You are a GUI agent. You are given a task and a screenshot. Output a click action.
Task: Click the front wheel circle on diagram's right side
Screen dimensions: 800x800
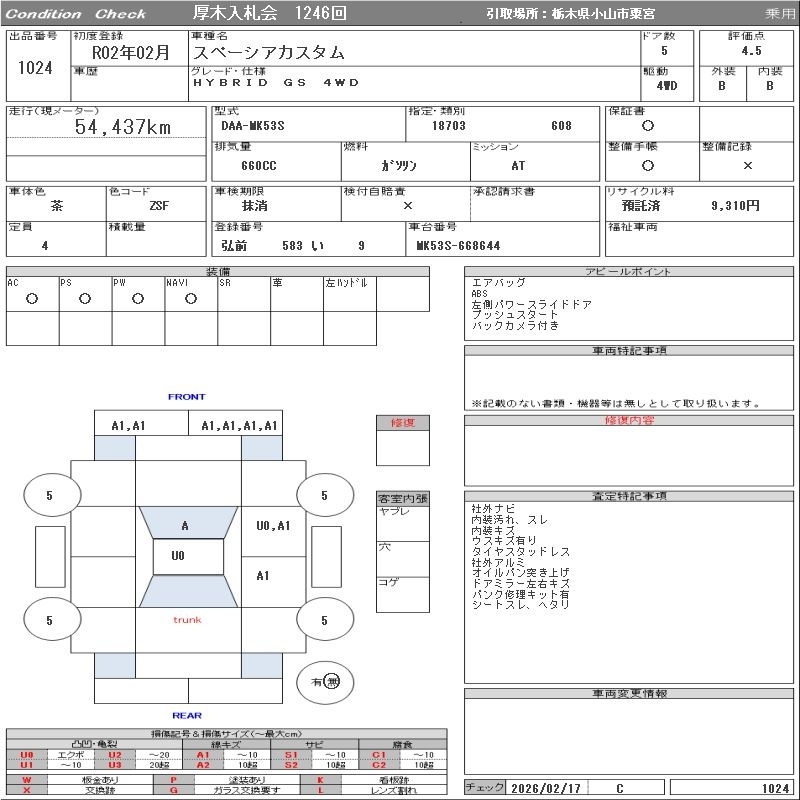pyautogui.click(x=324, y=495)
